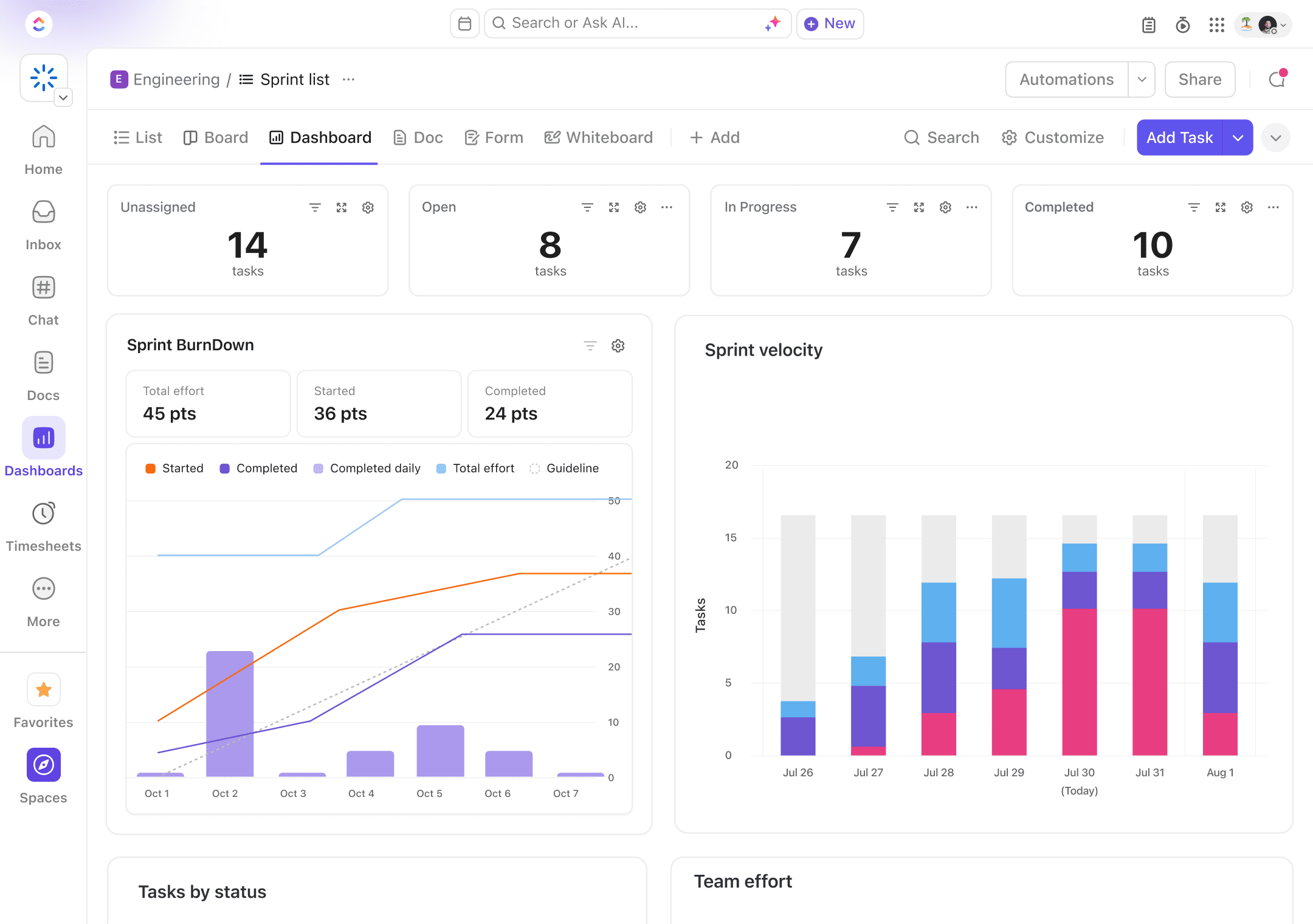
Task: Expand the Unassigned card to full screen
Action: (341, 207)
